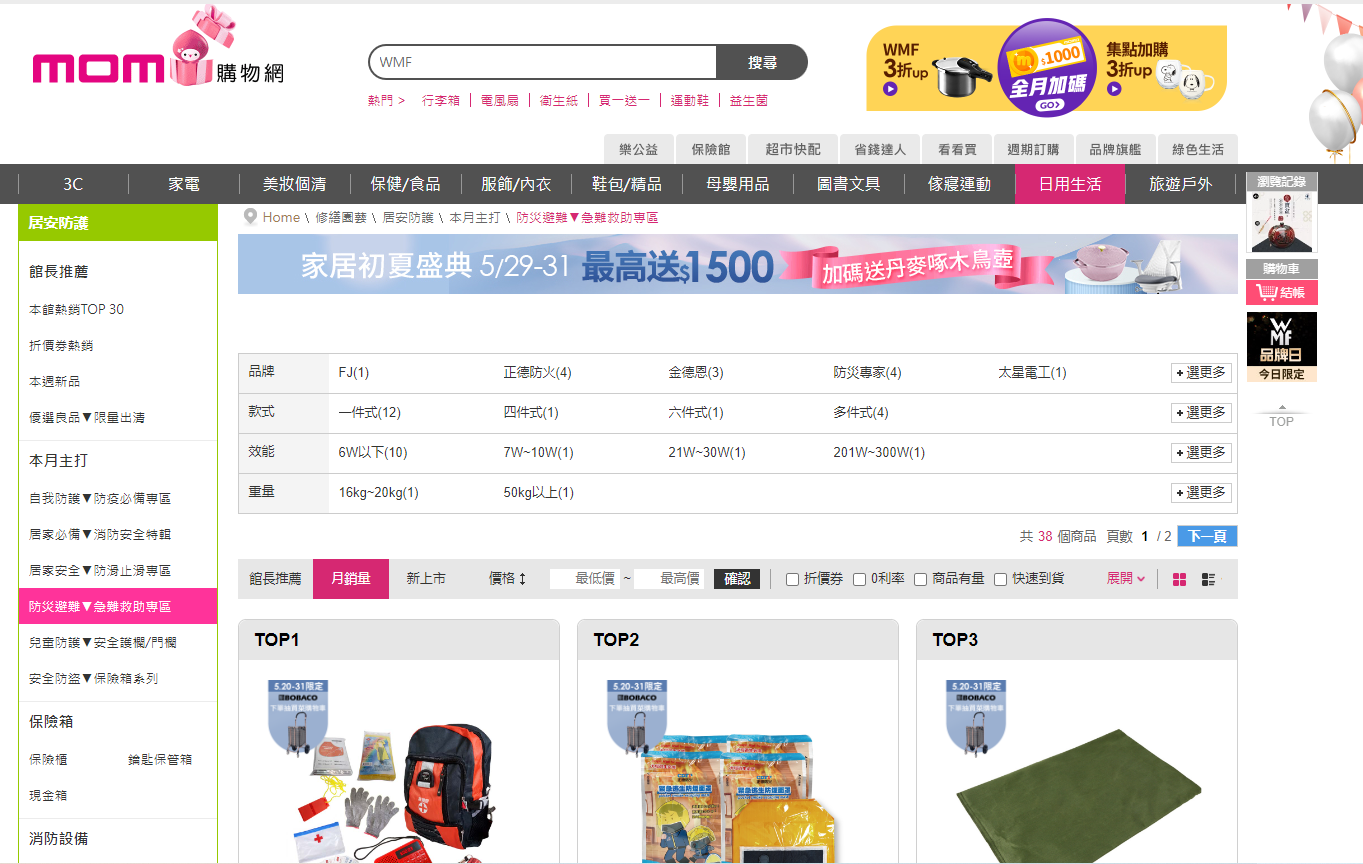Open sidebar 鑰匙保管箱 link

pos(160,759)
